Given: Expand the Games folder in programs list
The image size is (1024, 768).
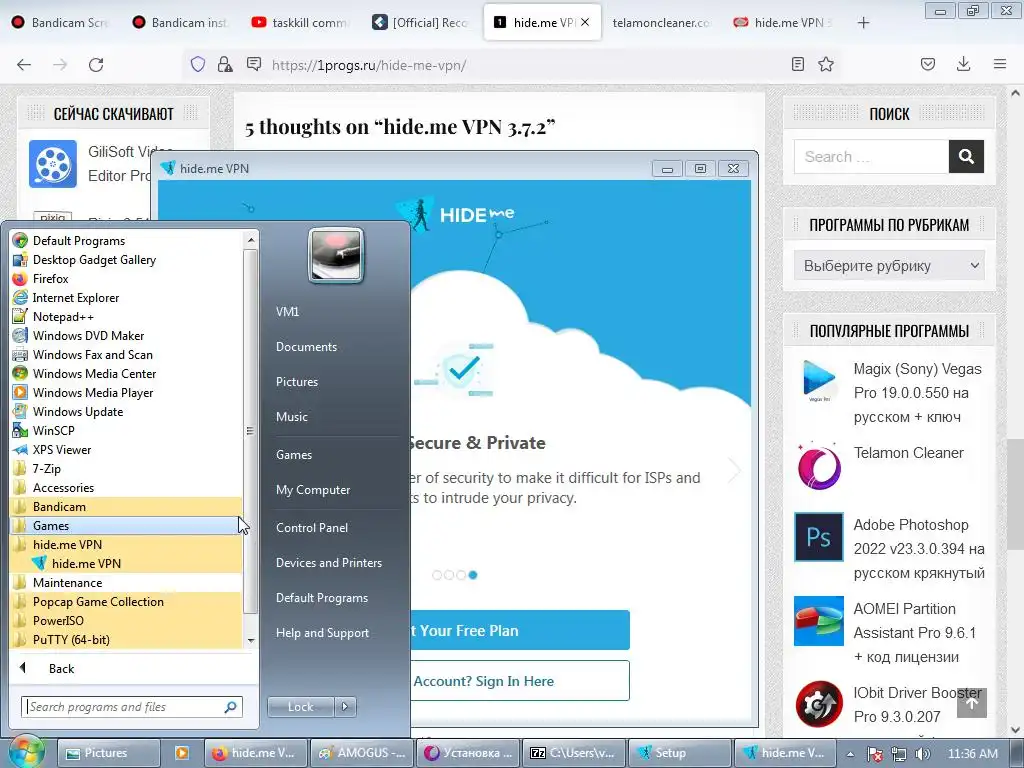Looking at the screenshot, I should 127,526.
